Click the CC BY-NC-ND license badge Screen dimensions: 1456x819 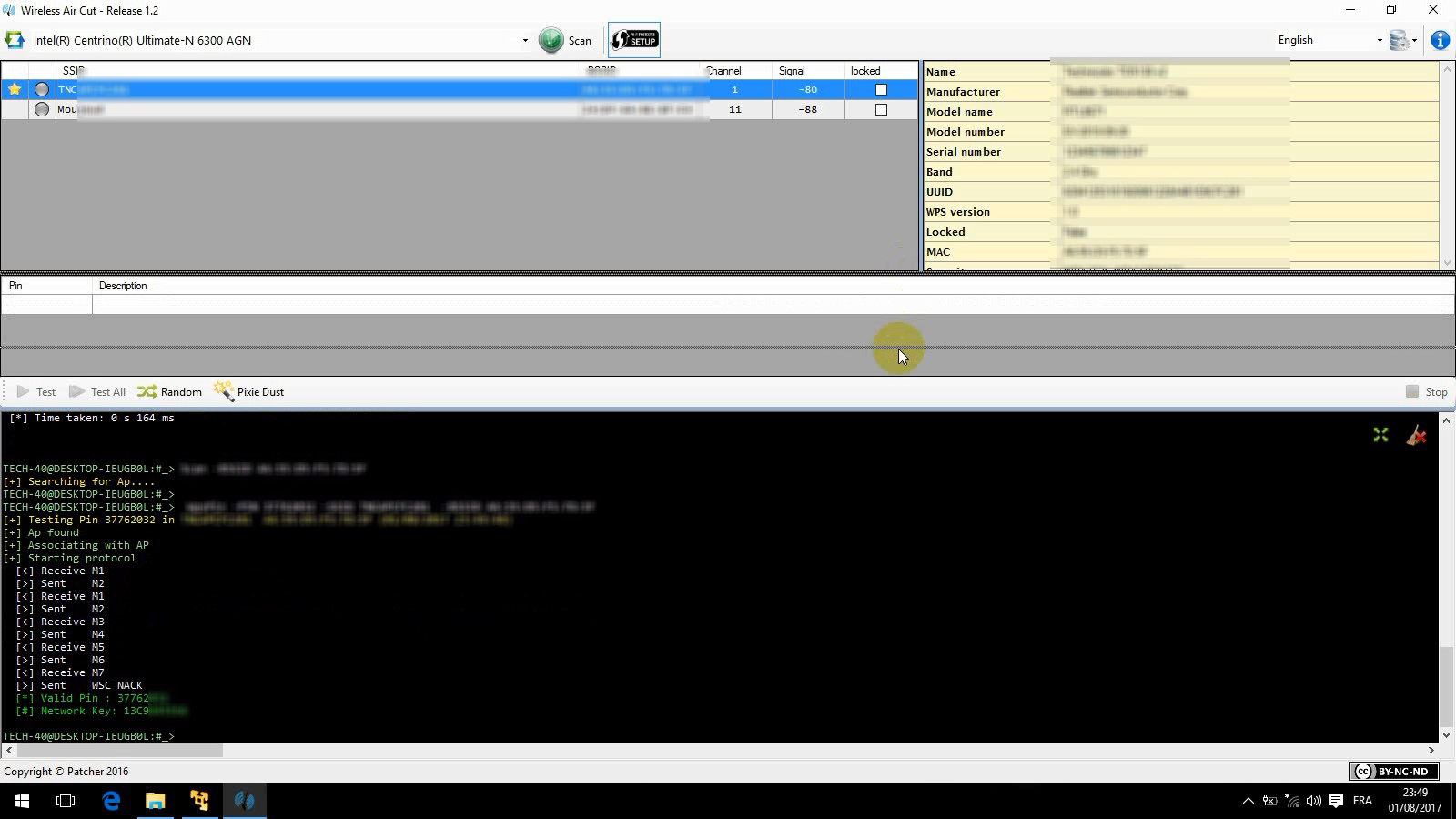click(x=1393, y=772)
